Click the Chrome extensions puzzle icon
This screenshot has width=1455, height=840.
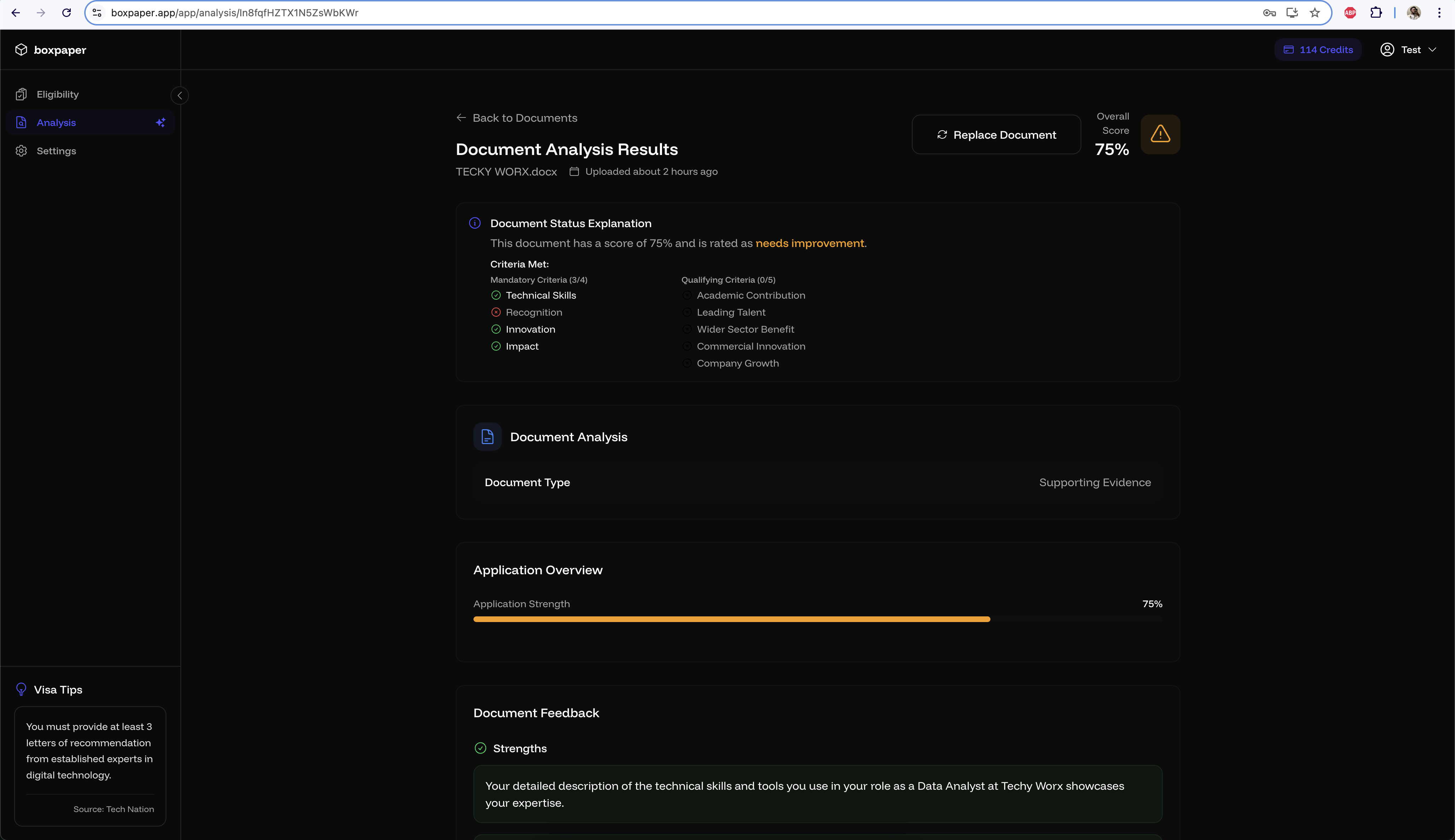(1376, 13)
